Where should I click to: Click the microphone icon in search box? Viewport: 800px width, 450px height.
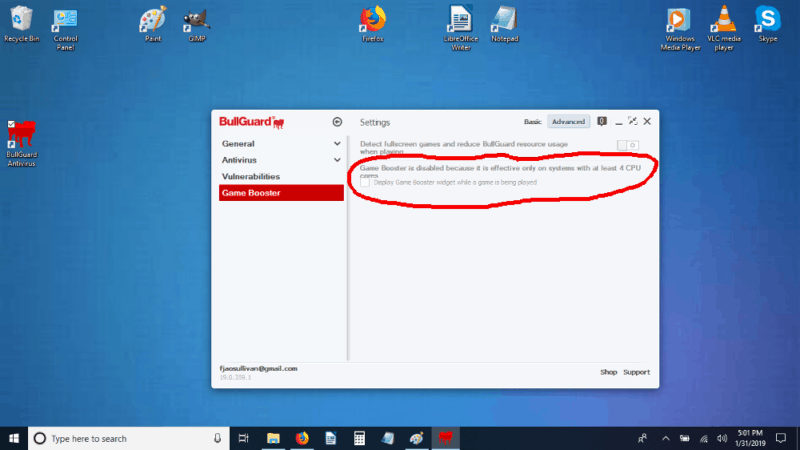[217, 438]
